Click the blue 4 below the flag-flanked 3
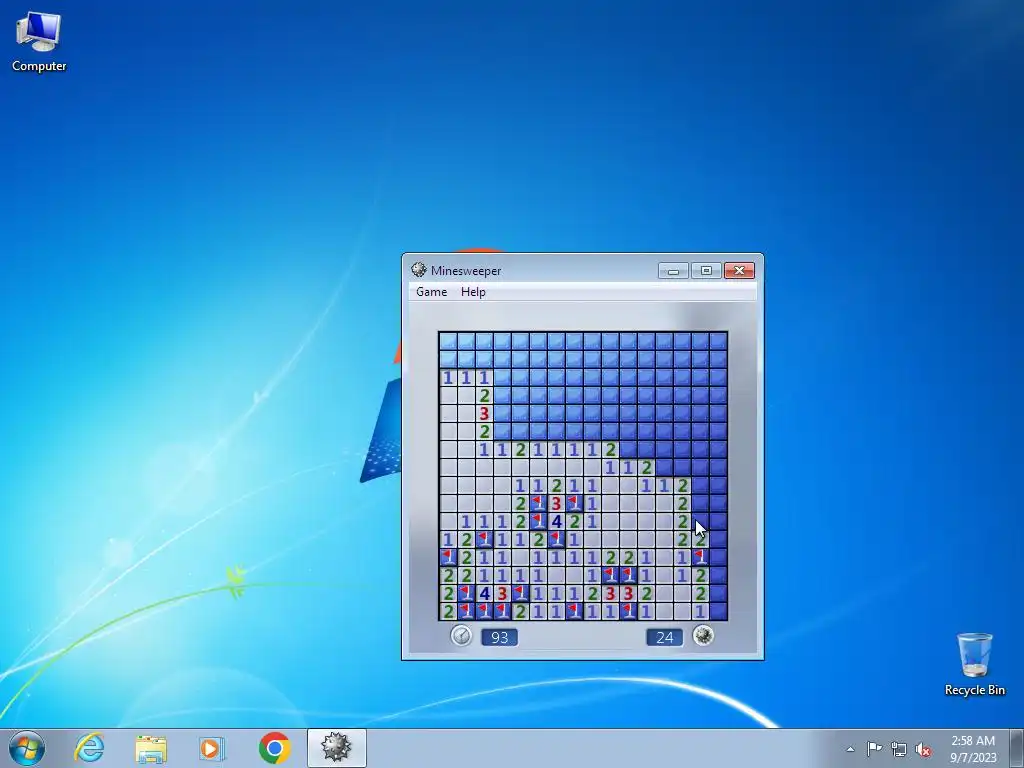 coord(556,521)
